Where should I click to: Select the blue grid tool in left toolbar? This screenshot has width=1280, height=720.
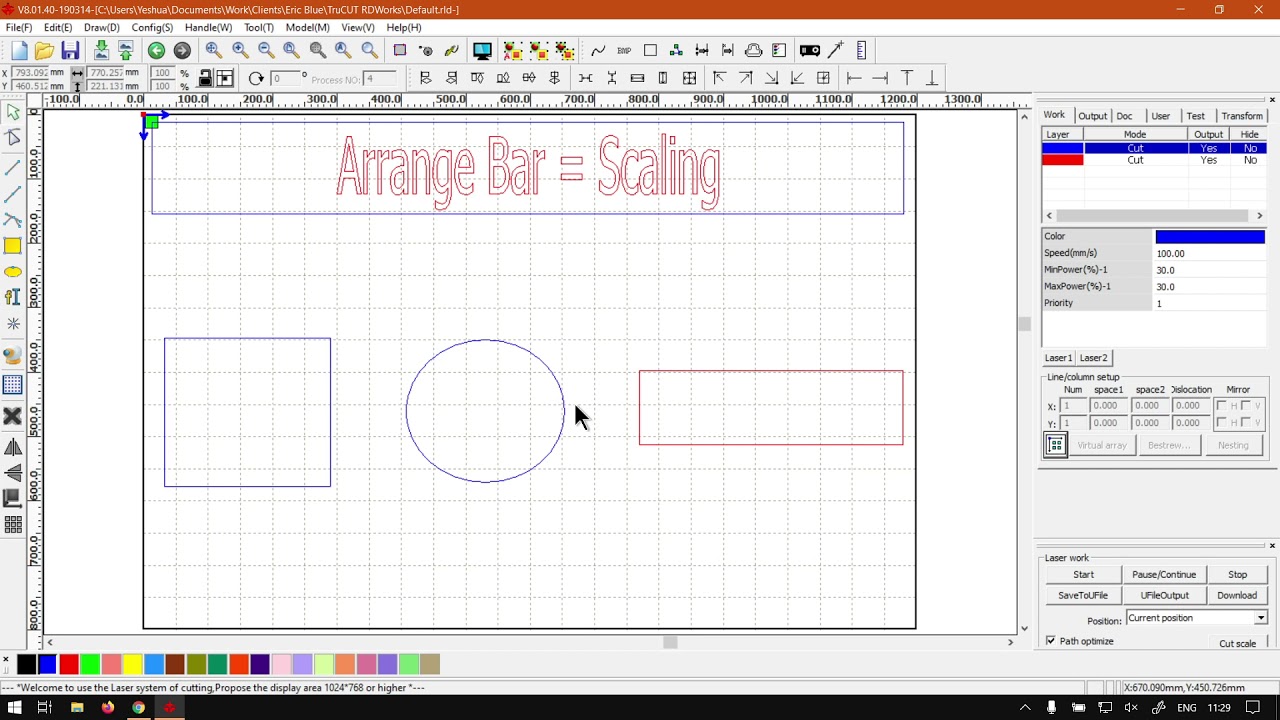coord(13,385)
